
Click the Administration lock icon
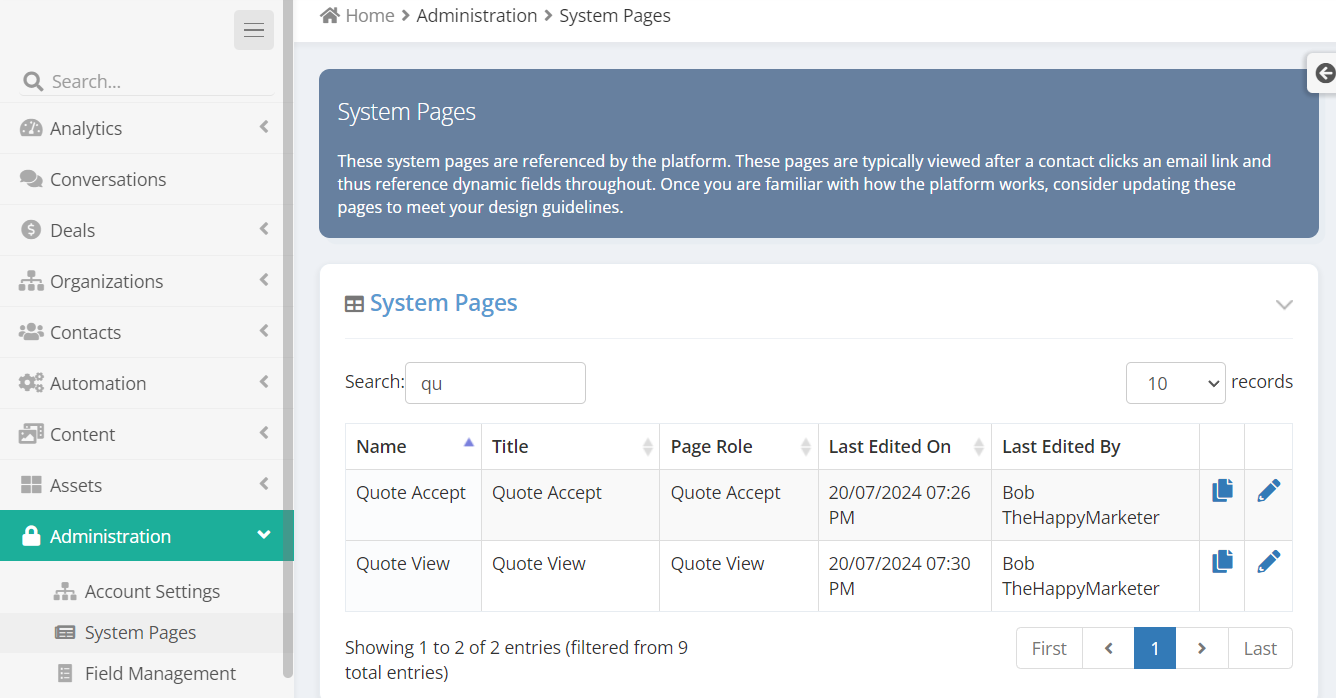[31, 536]
